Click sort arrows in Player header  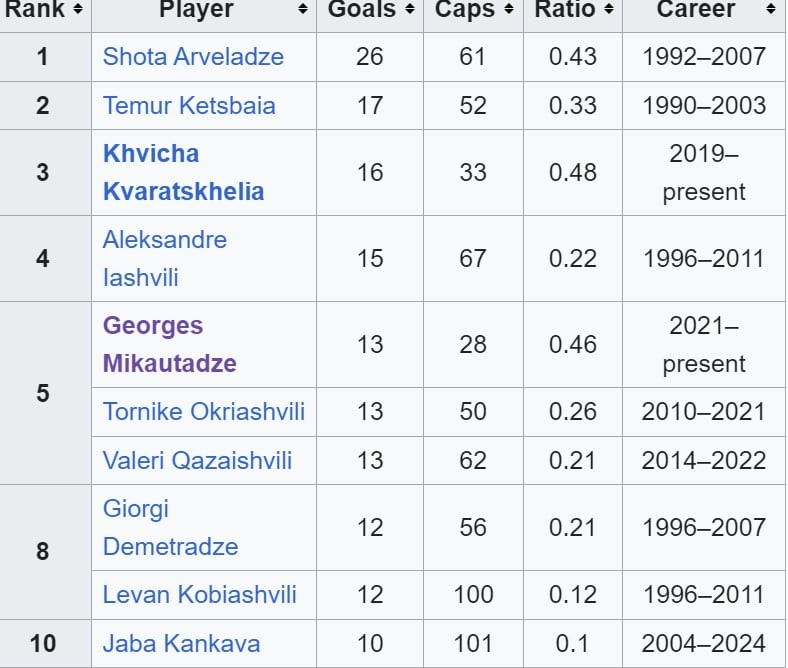point(303,10)
